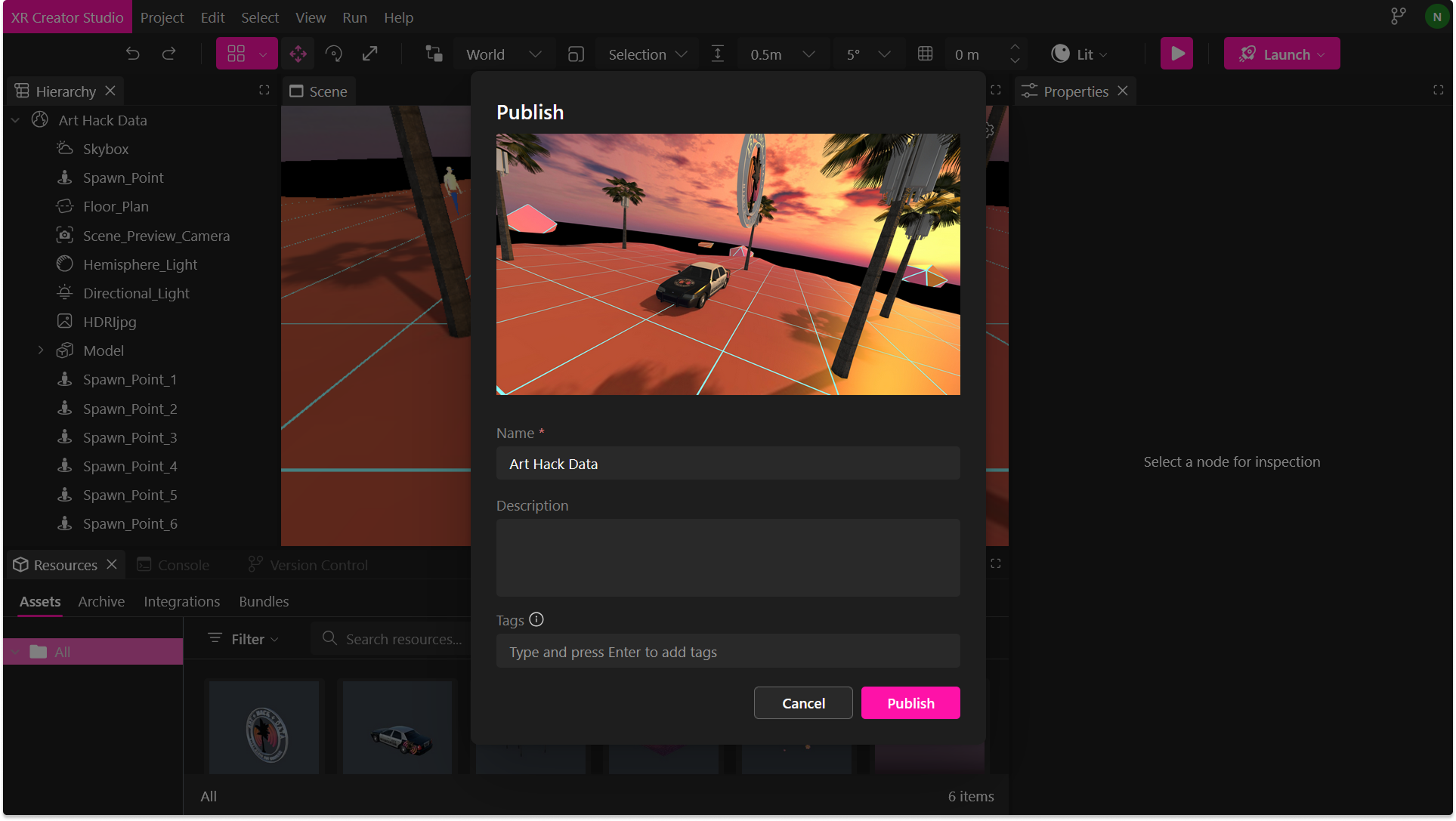Click the Tags info icon
This screenshot has width=1456, height=821.
tap(536, 619)
